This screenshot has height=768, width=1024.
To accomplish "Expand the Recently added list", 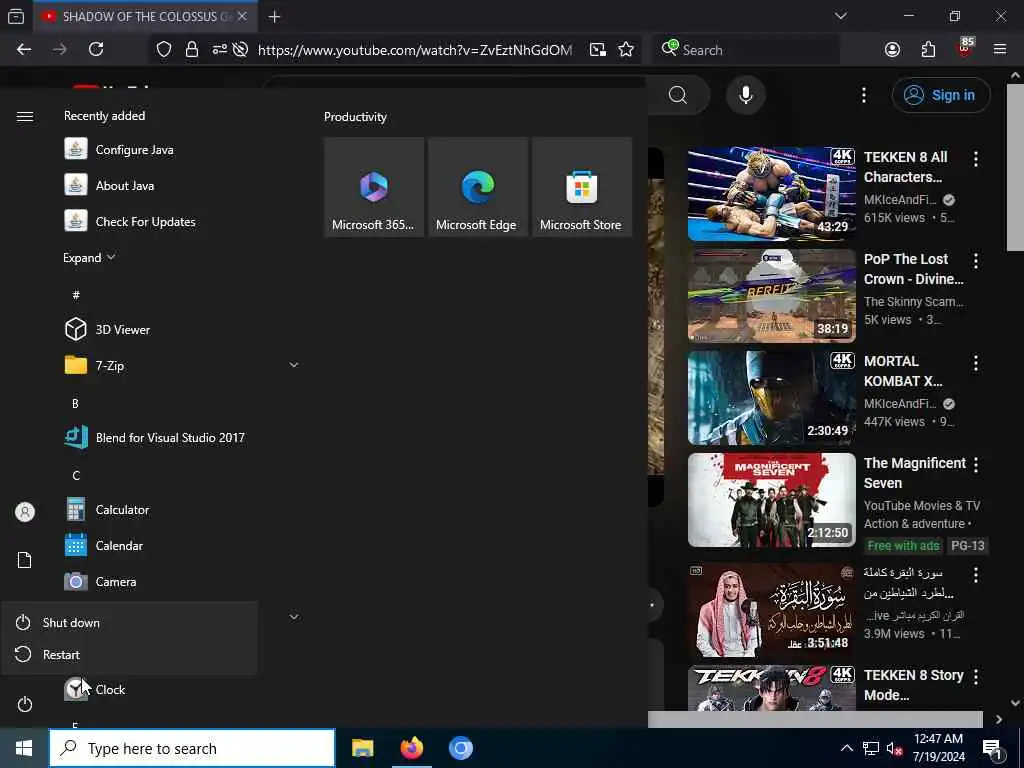I will click(89, 257).
